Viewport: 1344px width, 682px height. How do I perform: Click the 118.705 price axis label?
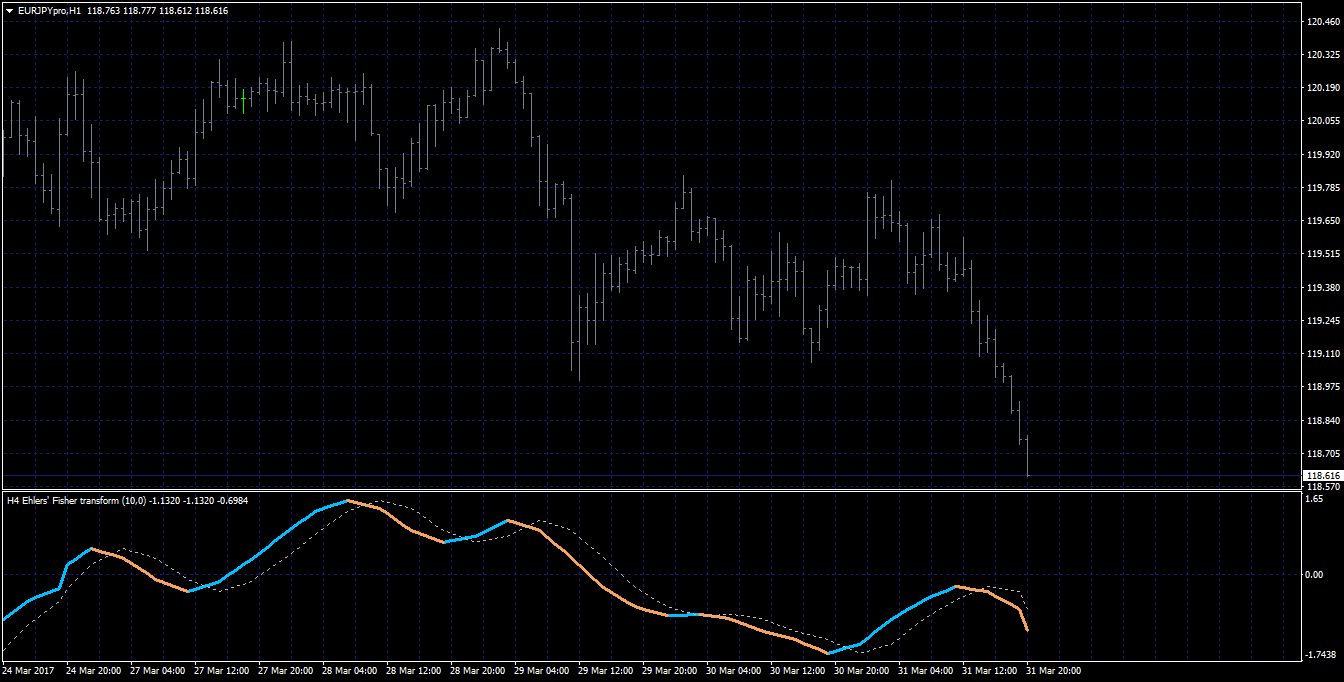point(1323,454)
